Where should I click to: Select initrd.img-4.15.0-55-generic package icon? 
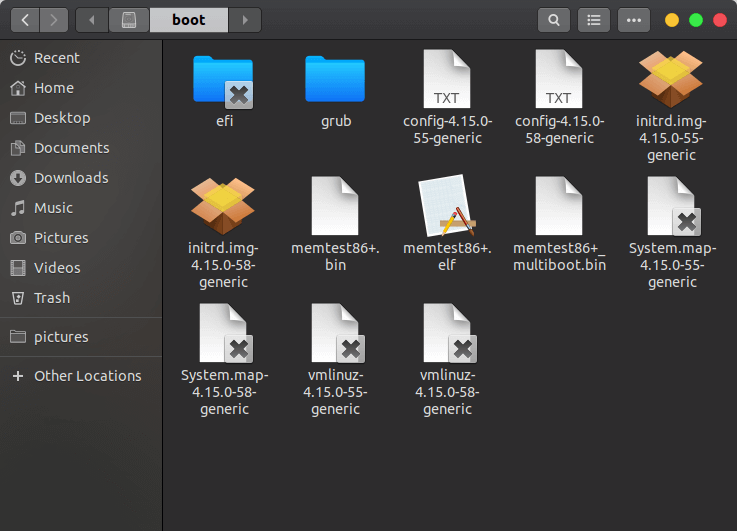[671, 81]
